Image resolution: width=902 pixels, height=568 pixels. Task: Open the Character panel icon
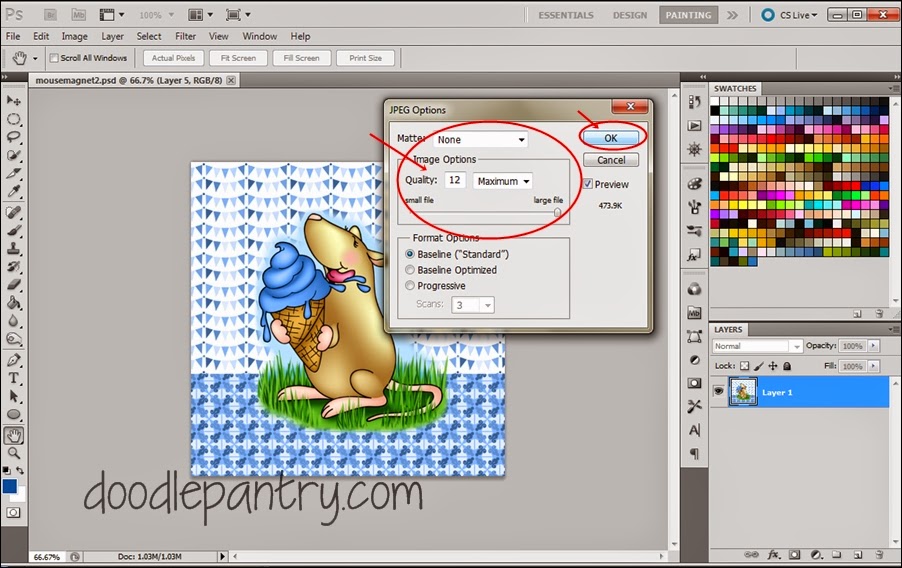pyautogui.click(x=694, y=430)
